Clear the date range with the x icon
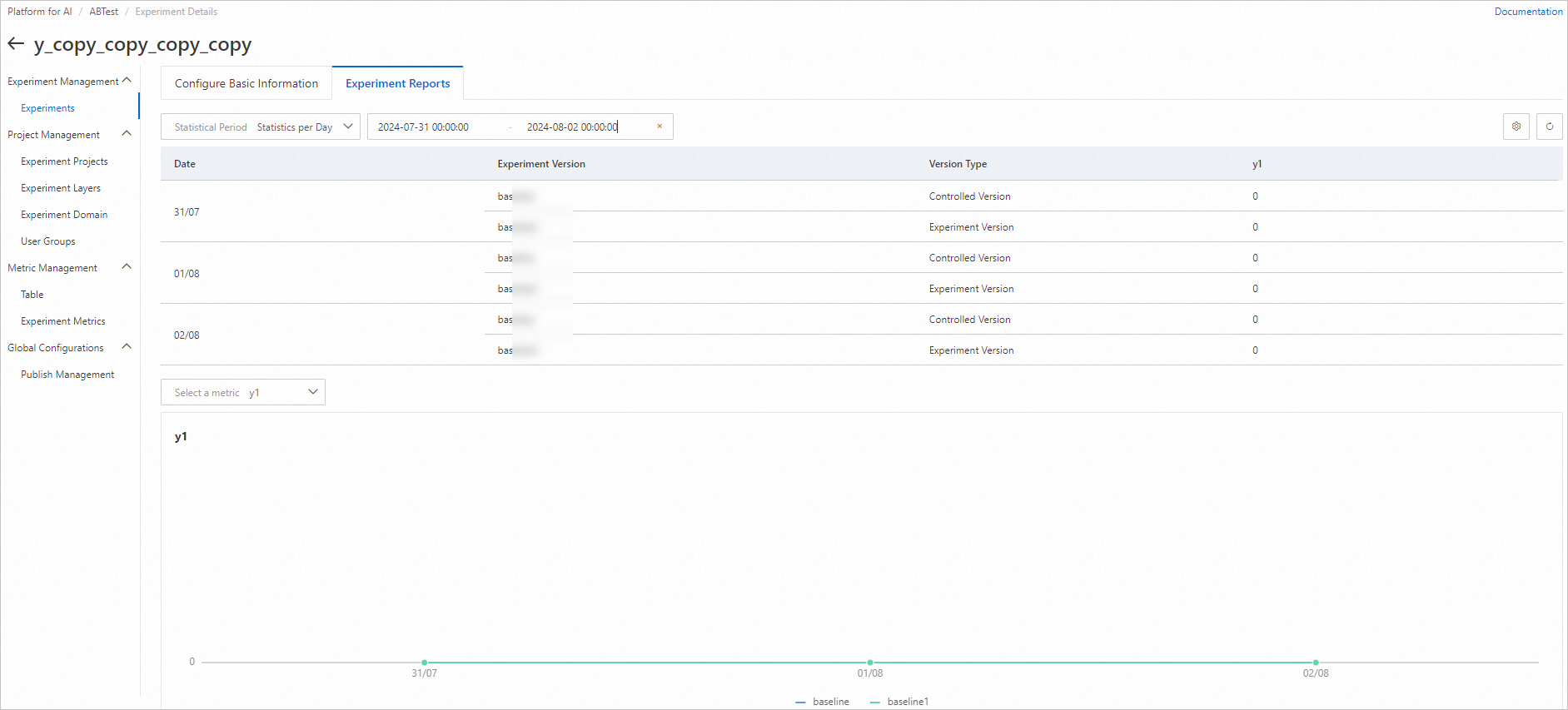 660,127
